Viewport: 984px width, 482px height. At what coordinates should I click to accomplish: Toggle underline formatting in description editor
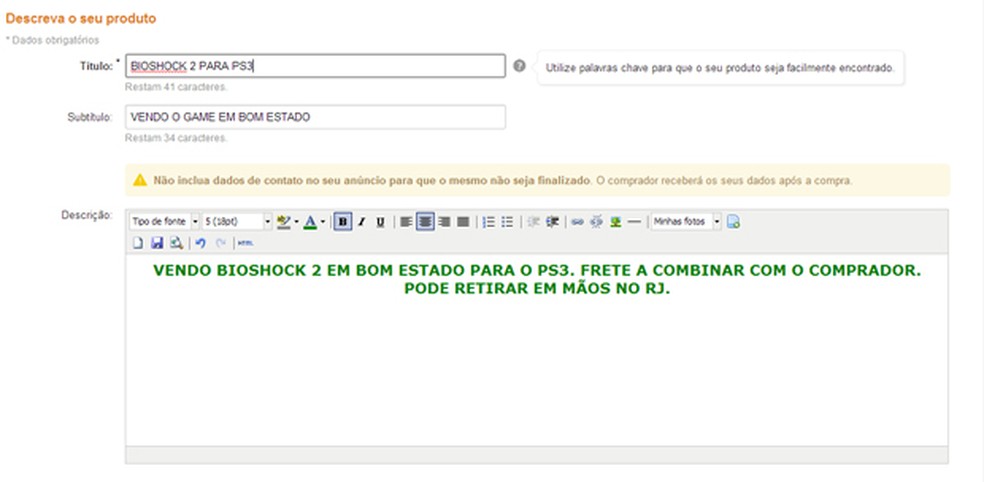coord(380,222)
